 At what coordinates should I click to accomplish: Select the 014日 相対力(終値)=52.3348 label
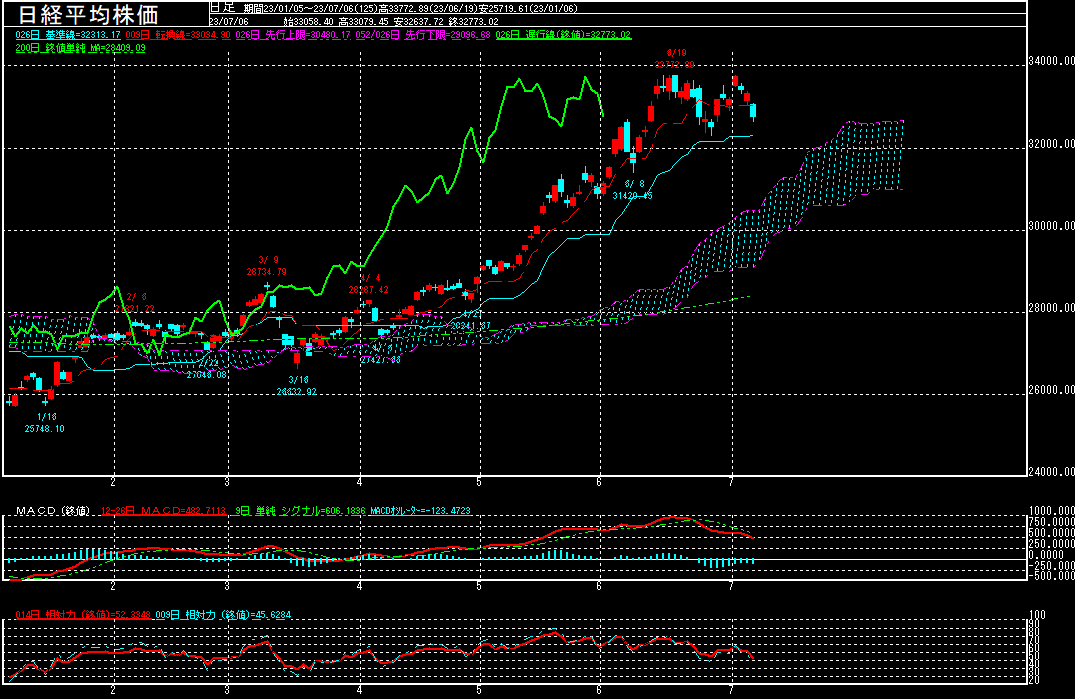[83, 615]
